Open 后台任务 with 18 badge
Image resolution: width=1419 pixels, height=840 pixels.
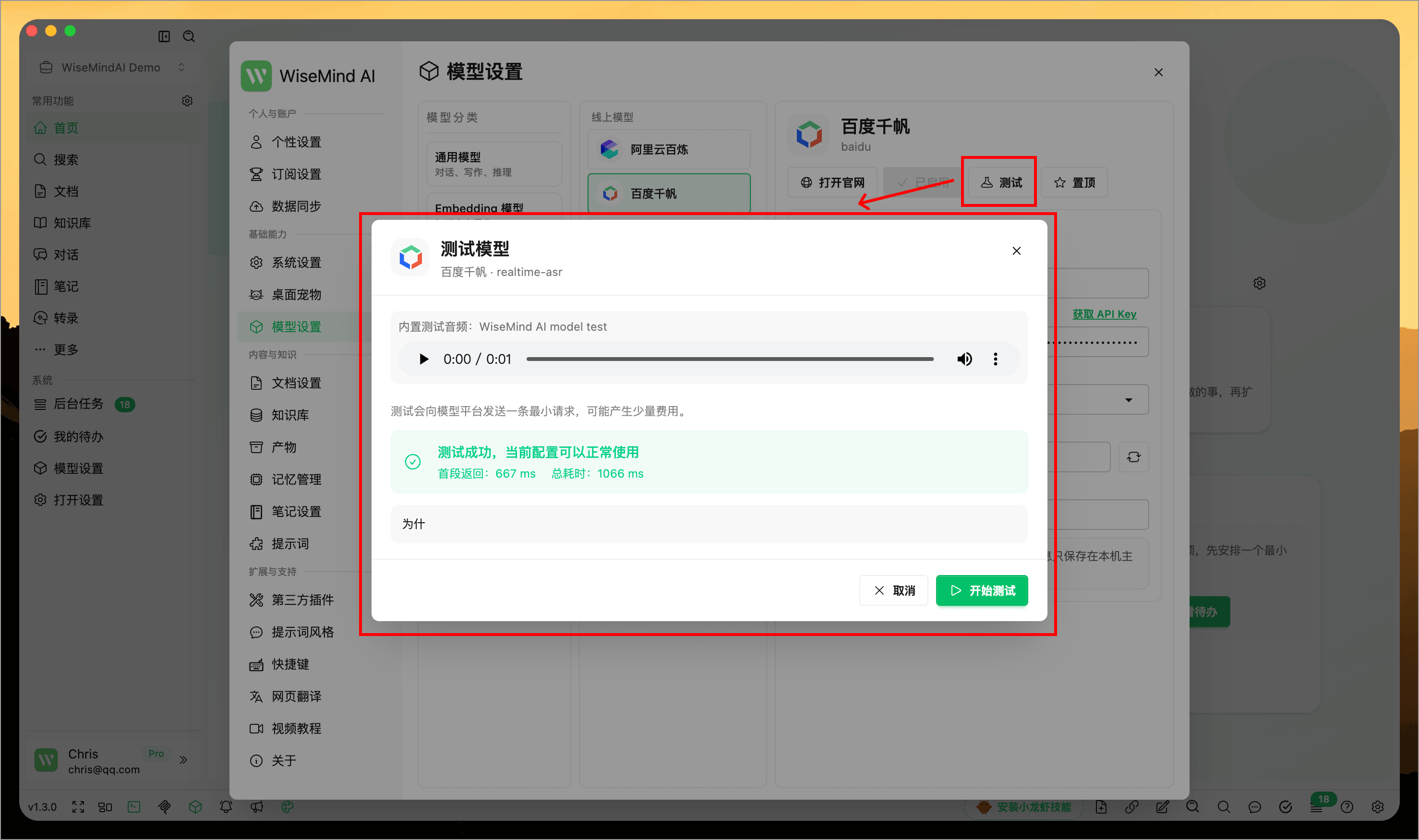pos(113,404)
